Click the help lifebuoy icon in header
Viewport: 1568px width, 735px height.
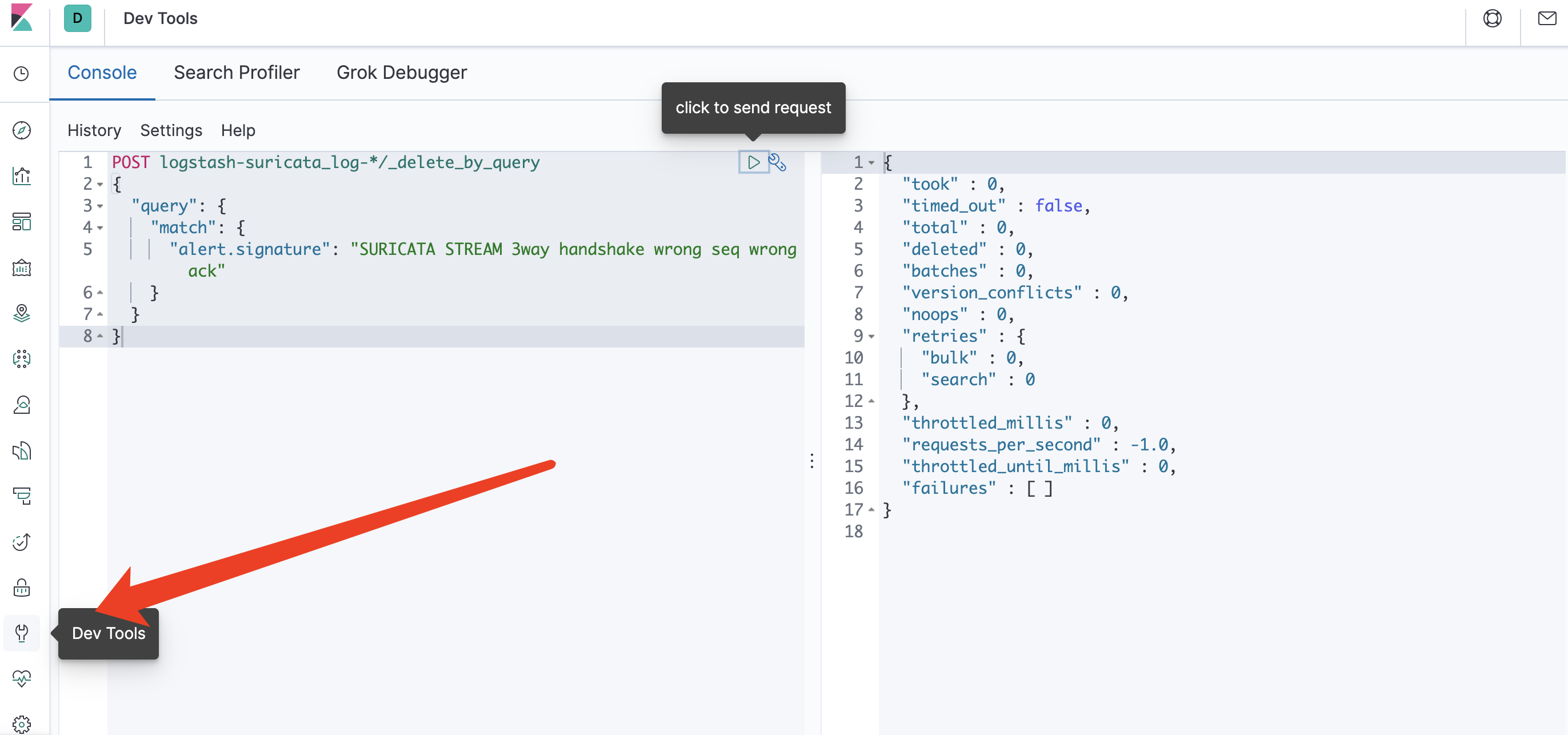(1492, 18)
